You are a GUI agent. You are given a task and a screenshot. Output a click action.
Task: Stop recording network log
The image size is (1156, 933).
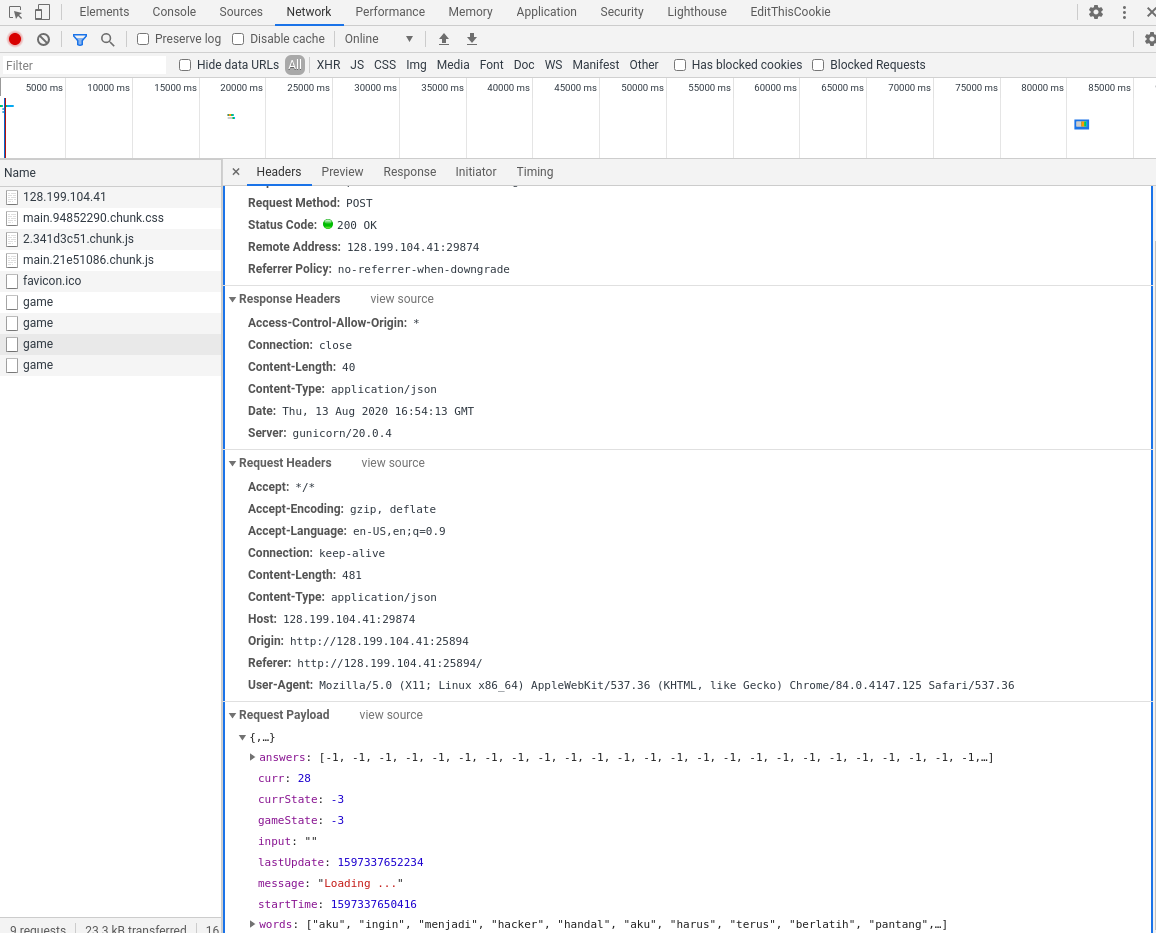tap(15, 39)
